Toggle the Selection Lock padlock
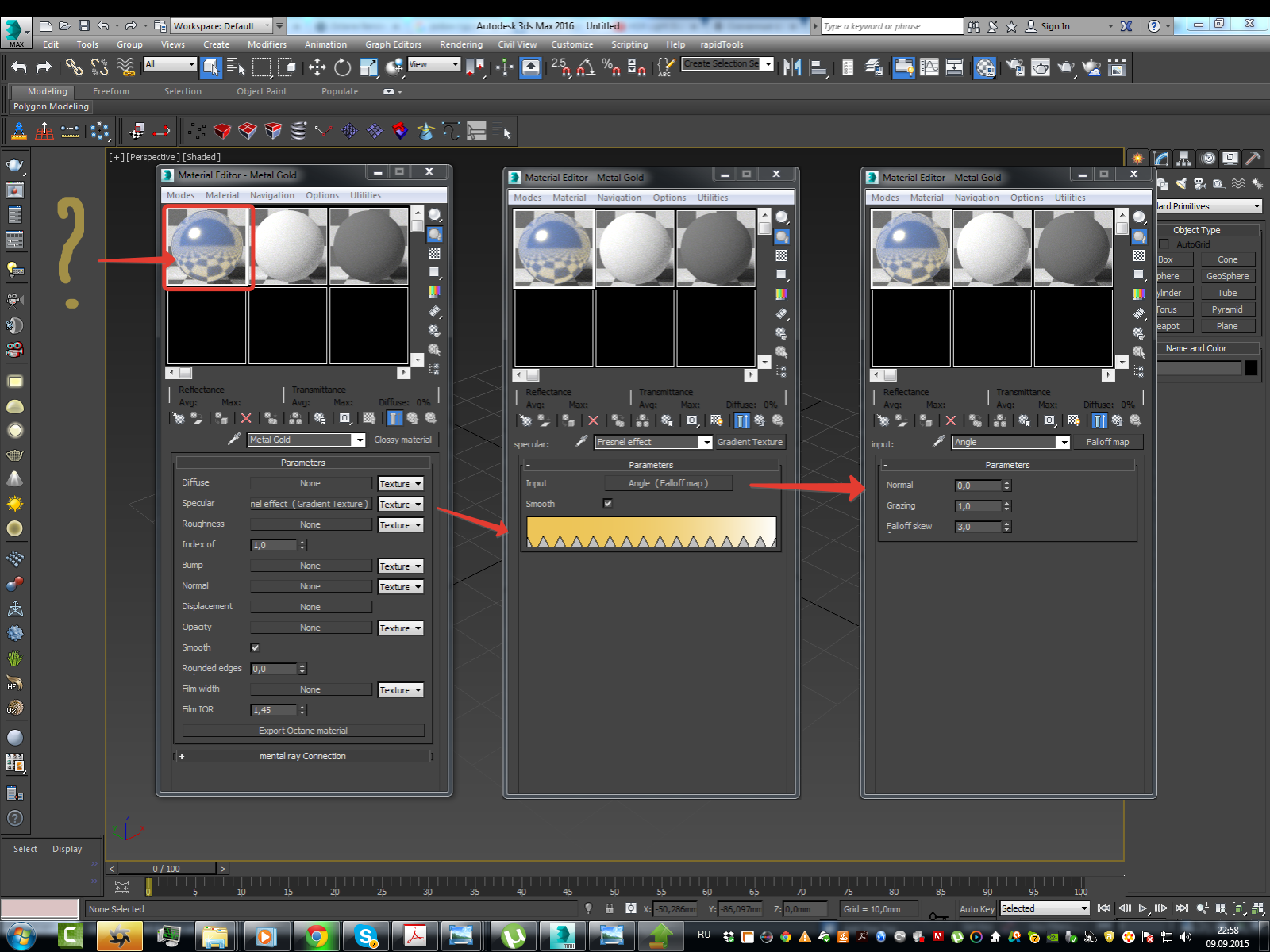 (x=610, y=908)
